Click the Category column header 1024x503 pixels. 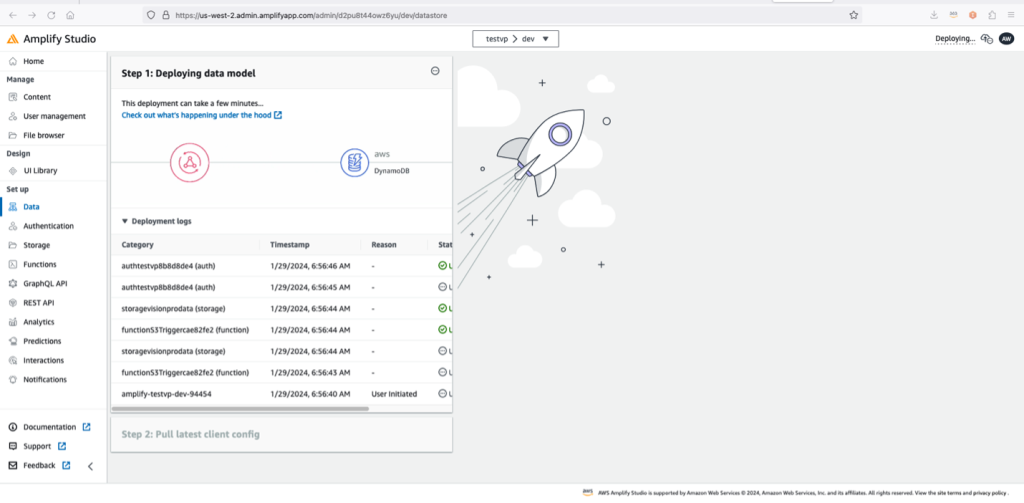tap(138, 245)
